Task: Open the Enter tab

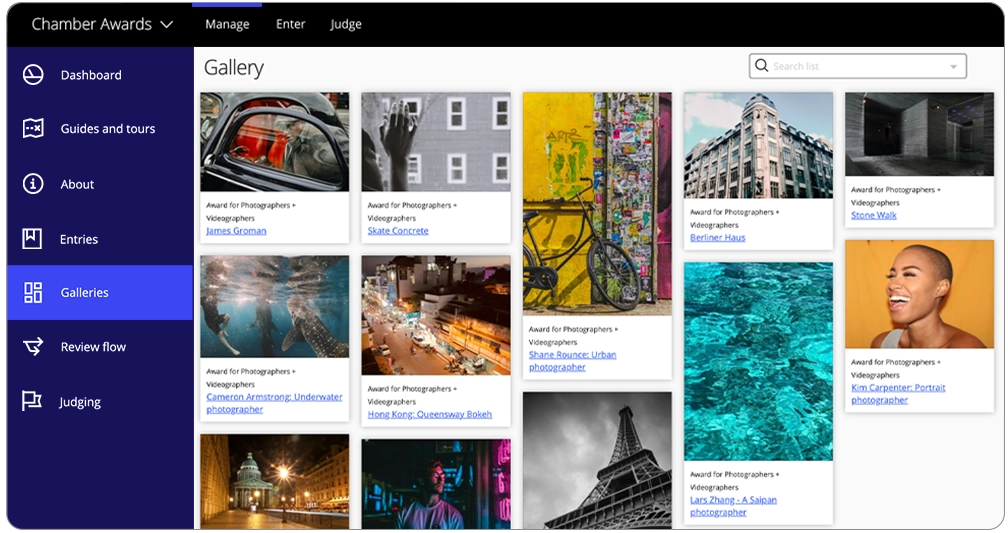Action: pyautogui.click(x=290, y=24)
